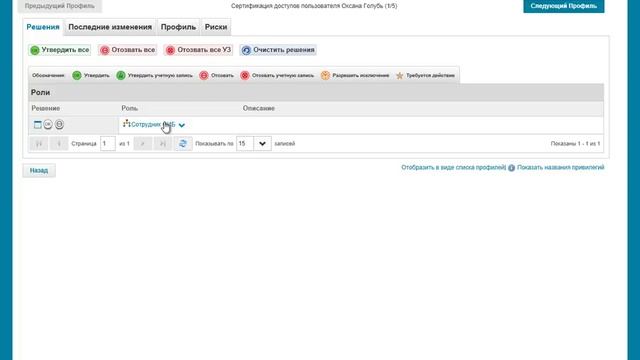The height and width of the screenshot is (360, 640).
Task: Click the Роль column header
Action: (129, 108)
